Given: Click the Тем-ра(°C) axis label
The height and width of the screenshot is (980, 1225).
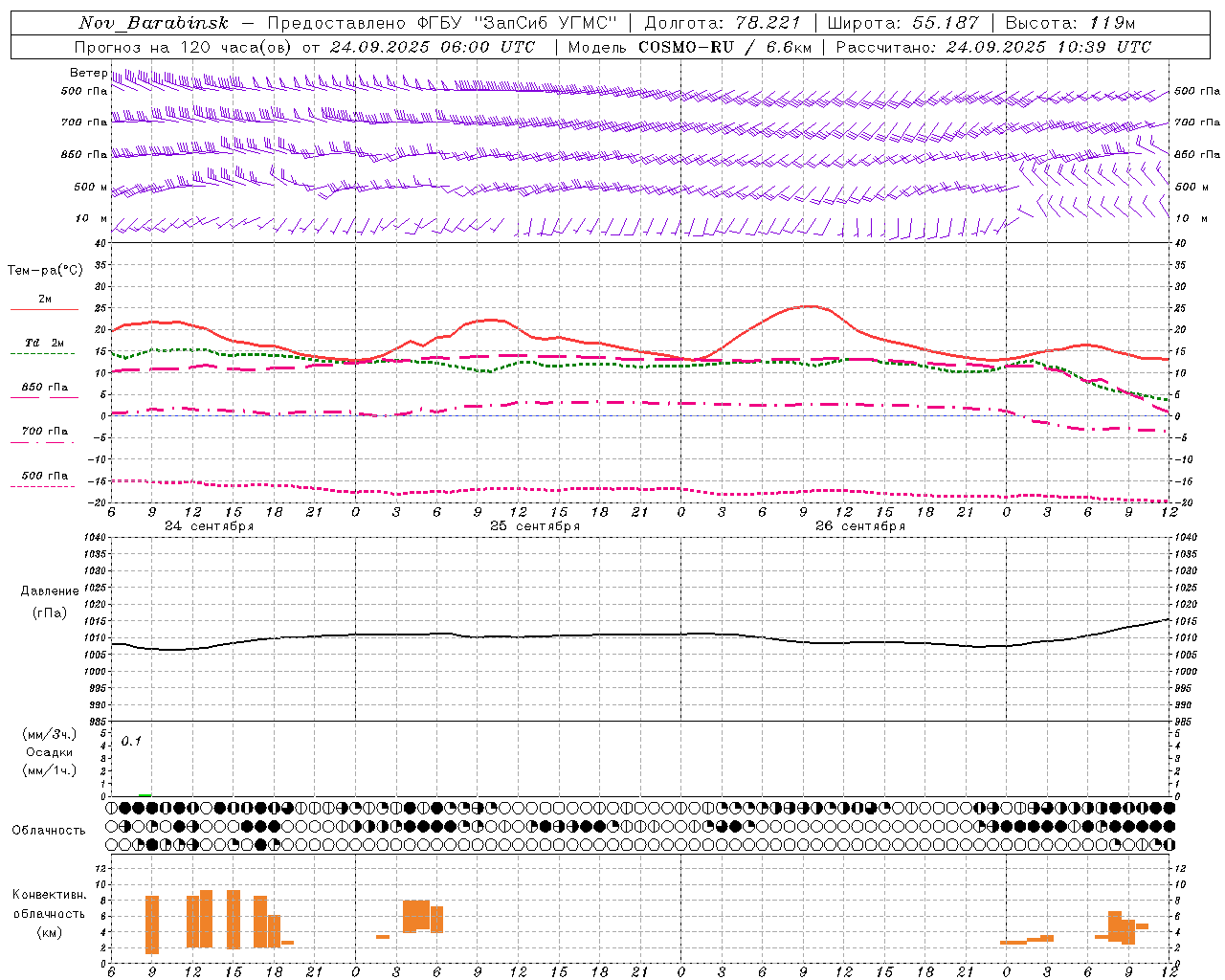Looking at the screenshot, I should [x=45, y=271].
